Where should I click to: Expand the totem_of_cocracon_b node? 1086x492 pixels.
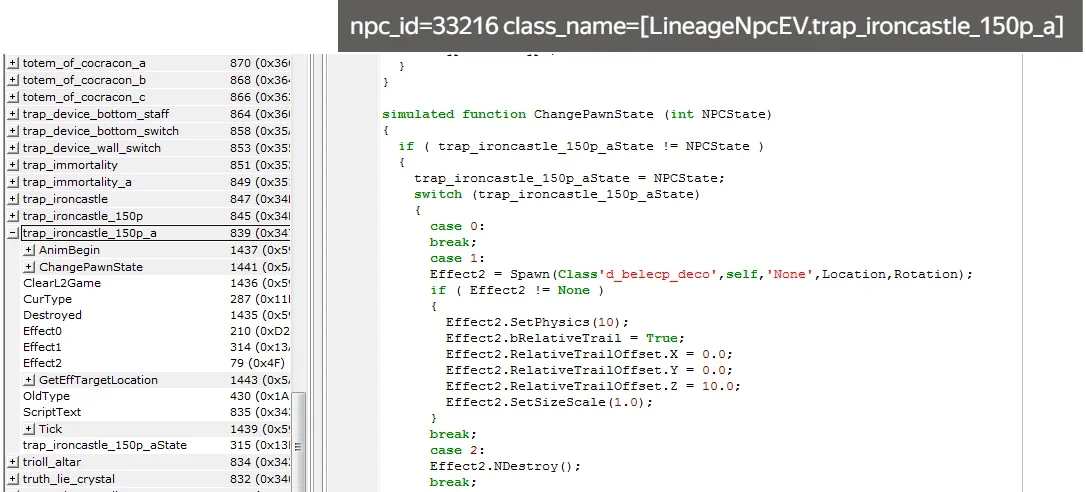point(13,80)
